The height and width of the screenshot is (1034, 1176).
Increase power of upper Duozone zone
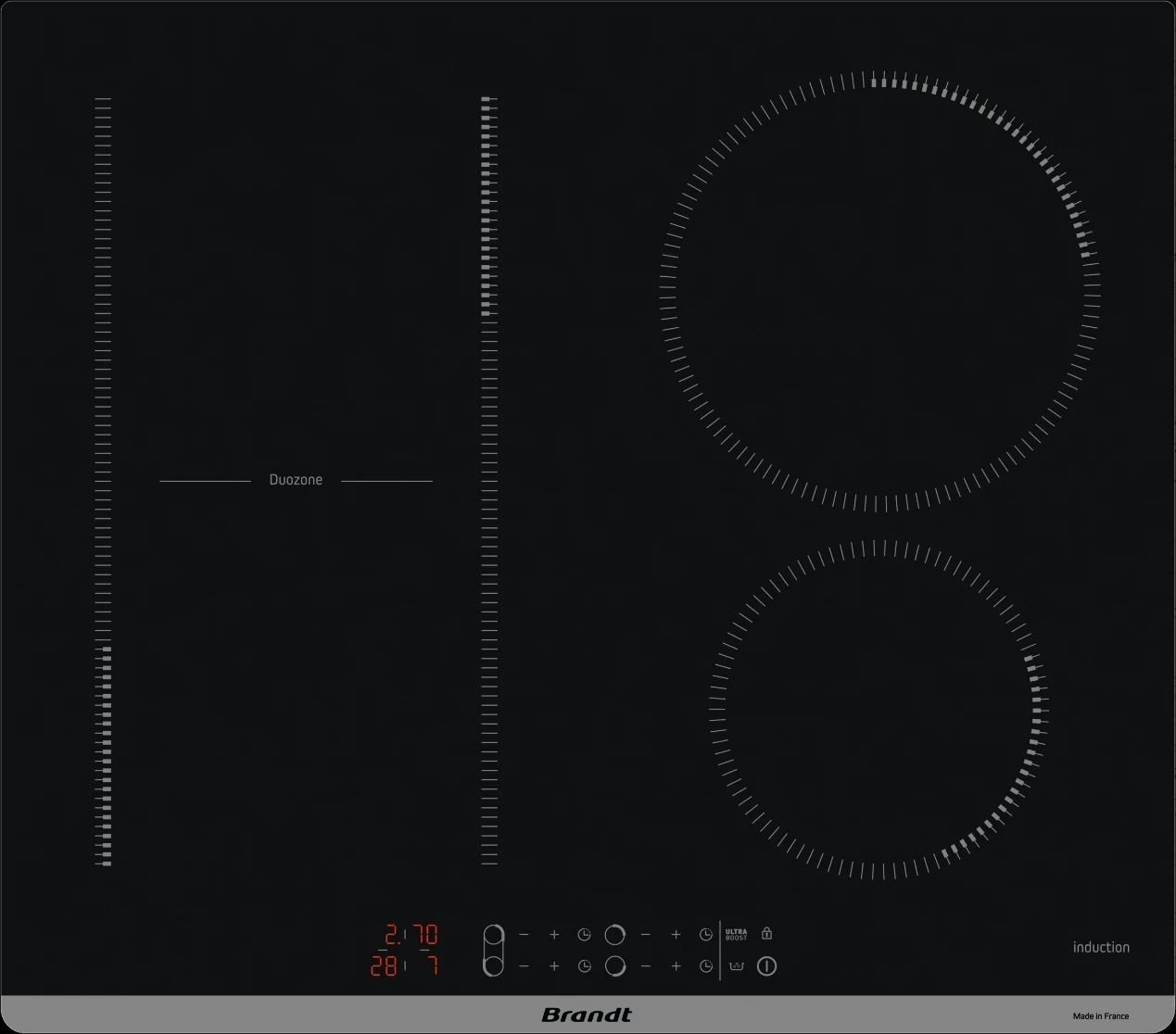click(554, 935)
